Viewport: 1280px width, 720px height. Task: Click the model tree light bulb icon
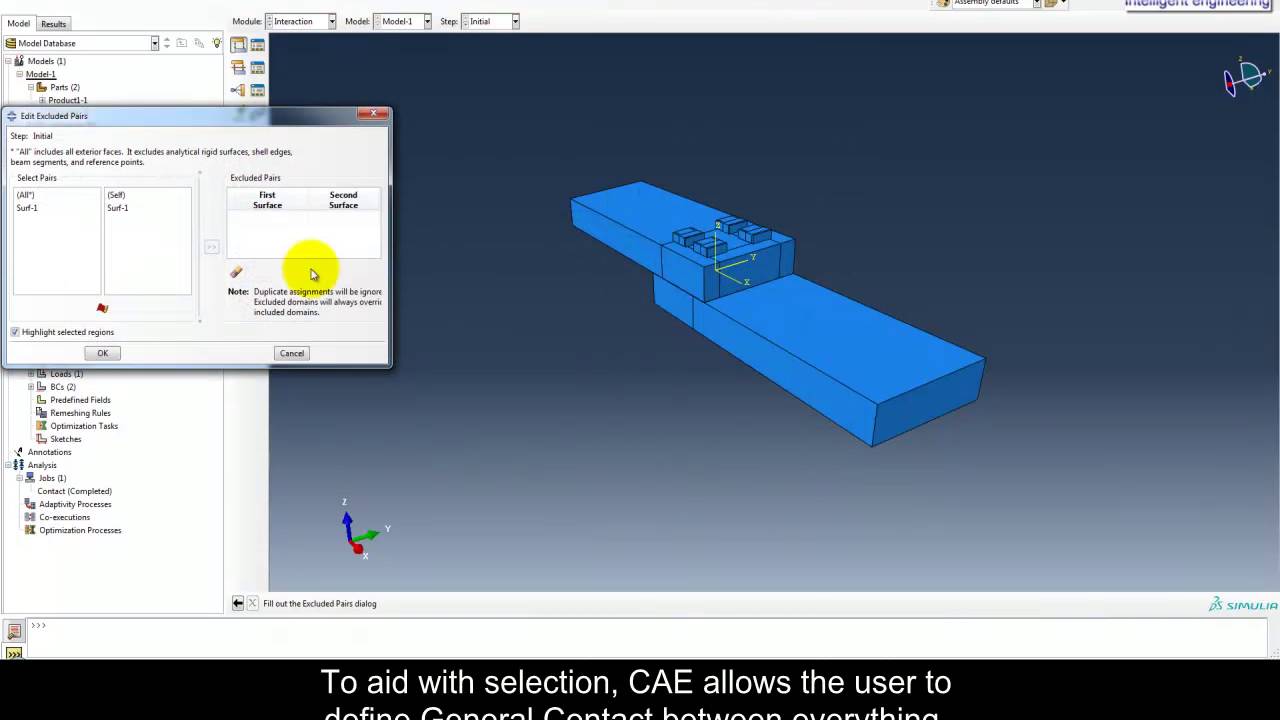tap(216, 43)
